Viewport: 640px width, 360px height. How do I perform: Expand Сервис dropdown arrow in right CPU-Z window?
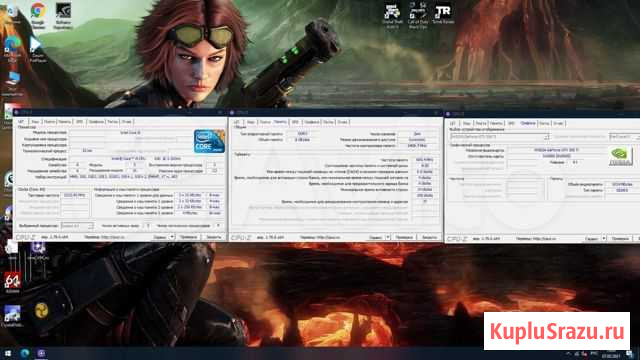tap(604, 239)
